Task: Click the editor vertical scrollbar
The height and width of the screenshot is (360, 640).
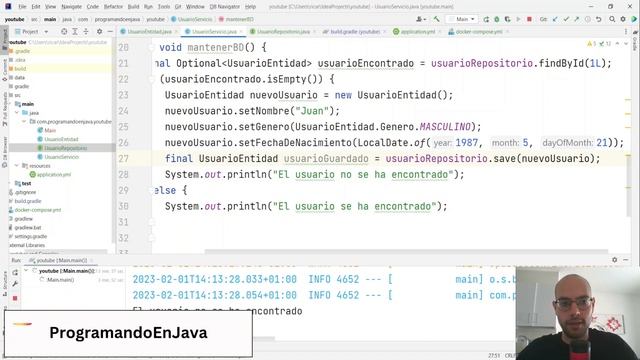Action: pos(629,186)
